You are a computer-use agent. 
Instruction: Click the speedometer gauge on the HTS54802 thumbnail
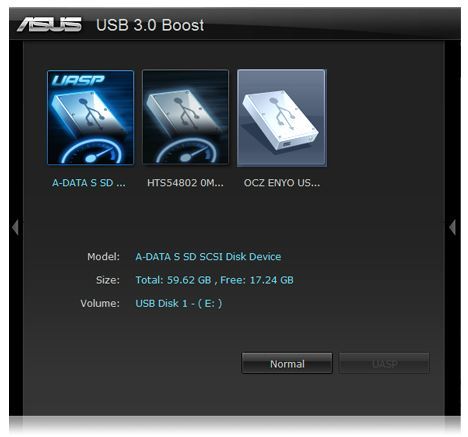pyautogui.click(x=187, y=152)
